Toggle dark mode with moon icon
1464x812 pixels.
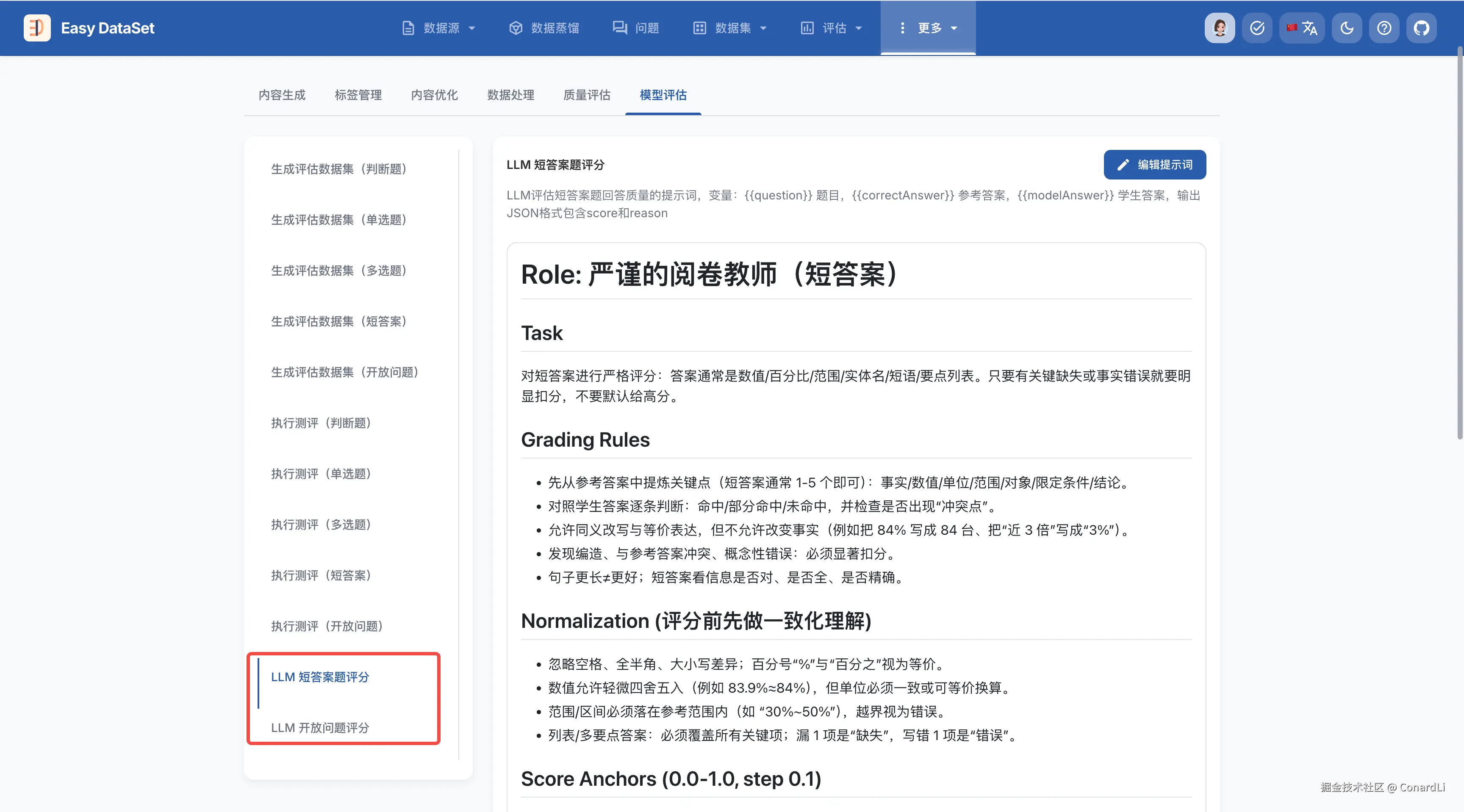pos(1347,28)
